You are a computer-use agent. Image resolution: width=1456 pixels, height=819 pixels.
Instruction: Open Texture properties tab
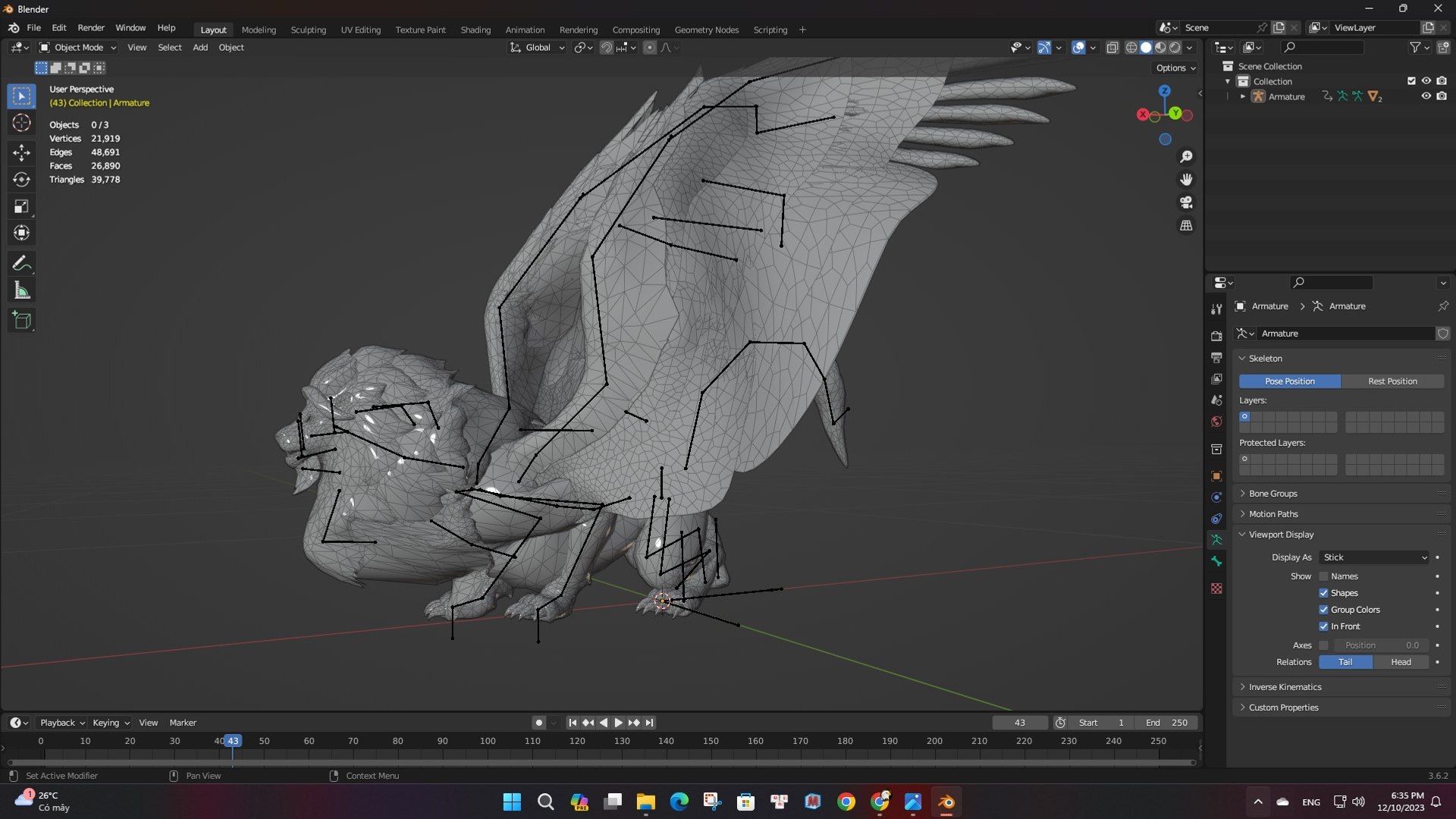click(1216, 588)
